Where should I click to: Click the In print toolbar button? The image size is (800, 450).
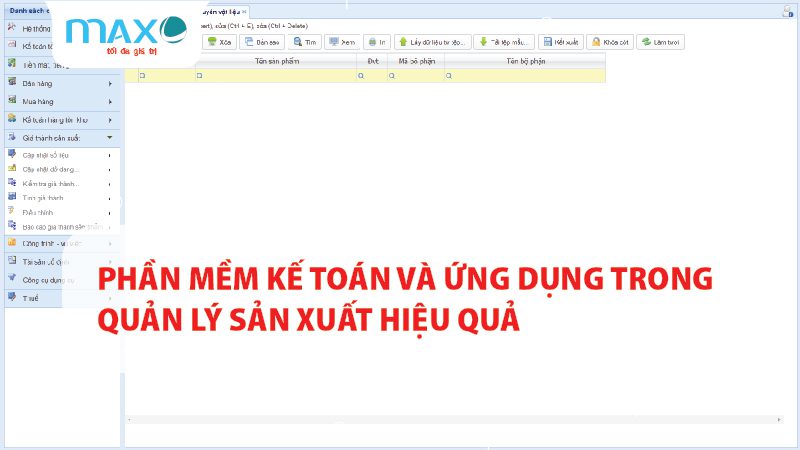377,42
